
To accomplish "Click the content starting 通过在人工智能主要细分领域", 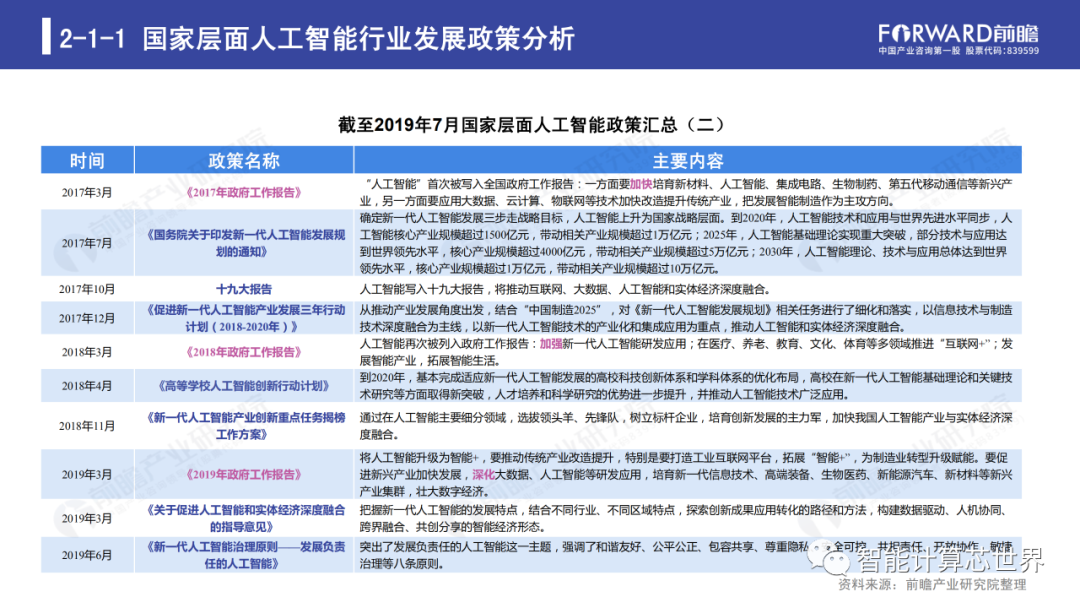I will [686, 426].
